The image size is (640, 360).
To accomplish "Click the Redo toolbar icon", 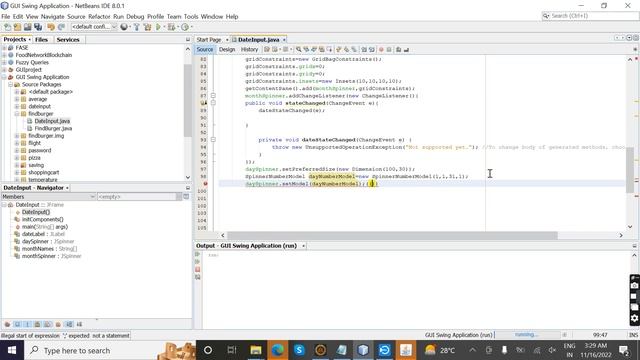I will (x=61, y=27).
